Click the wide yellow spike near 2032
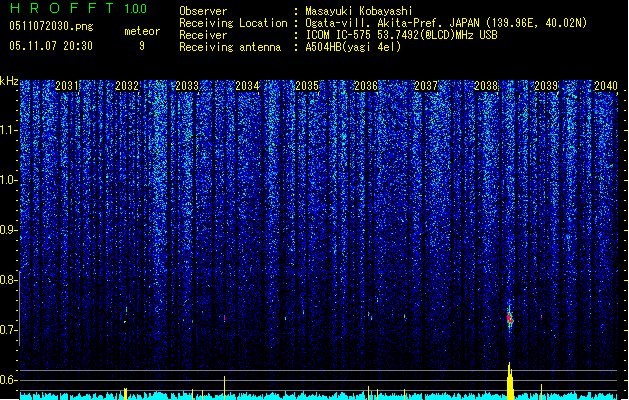The image size is (629, 400). [x=126, y=394]
